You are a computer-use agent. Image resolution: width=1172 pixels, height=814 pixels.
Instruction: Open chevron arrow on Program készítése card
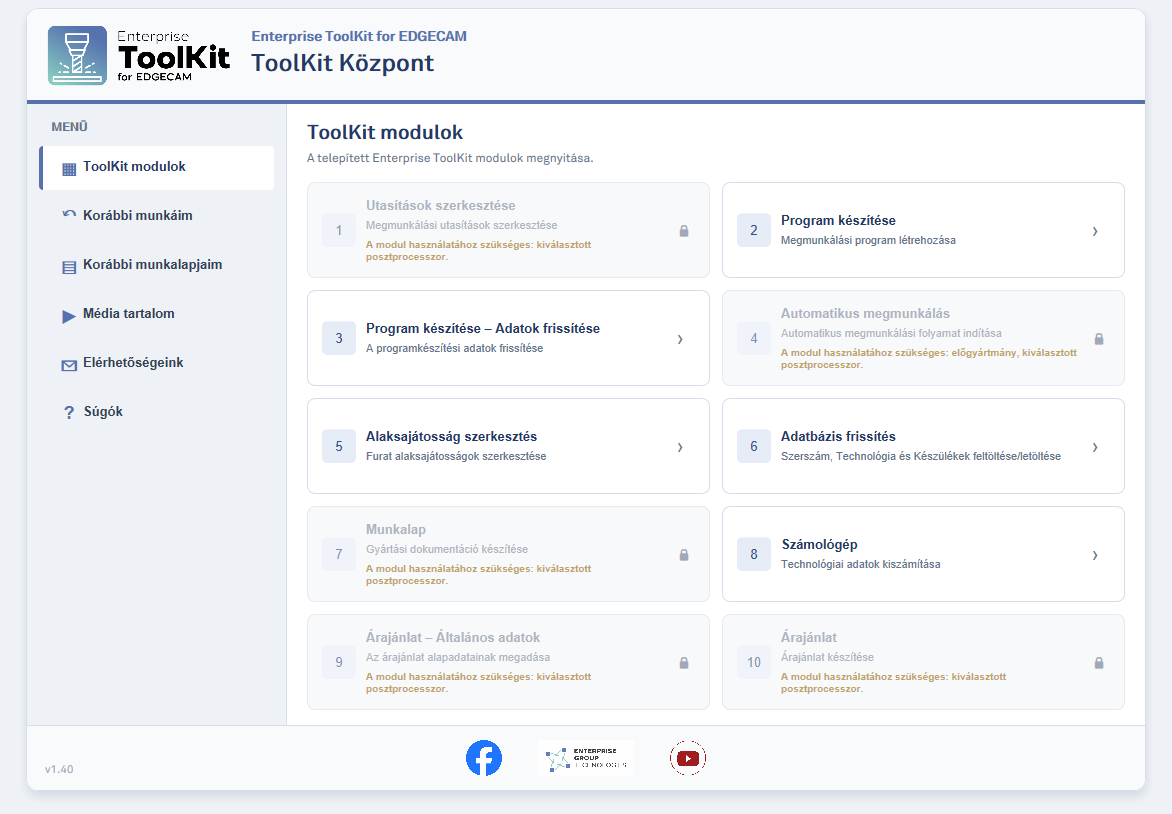coord(1095,231)
